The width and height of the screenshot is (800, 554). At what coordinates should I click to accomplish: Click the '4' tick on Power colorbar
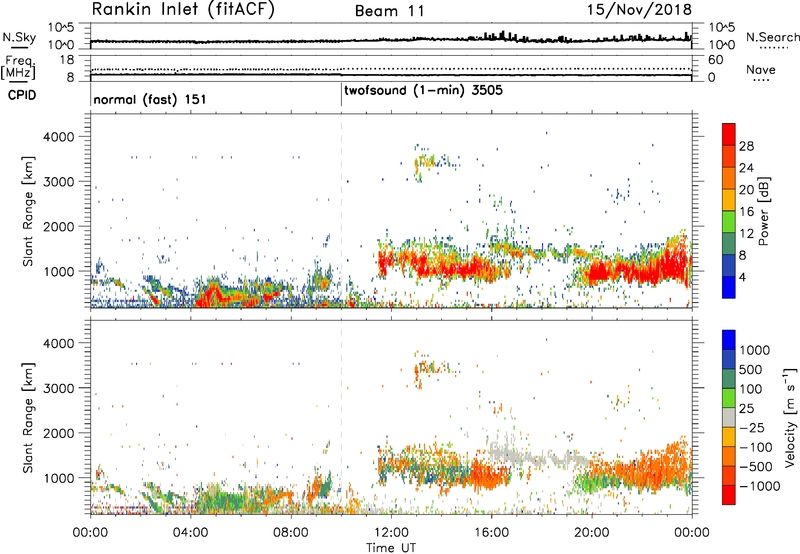click(742, 278)
